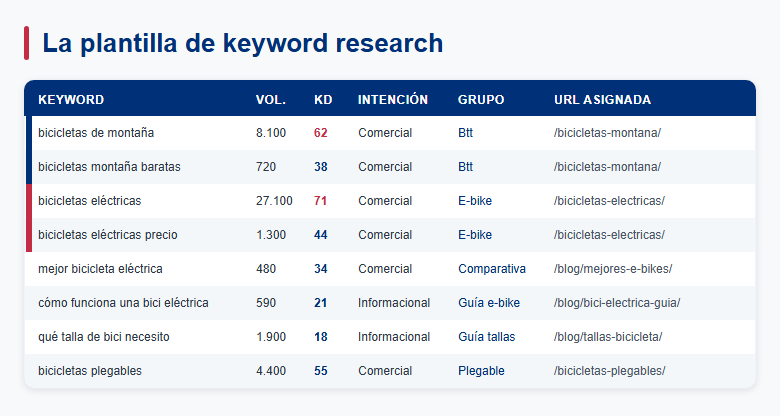Click the volume value 720
This screenshot has height=416, width=780.
pos(266,167)
